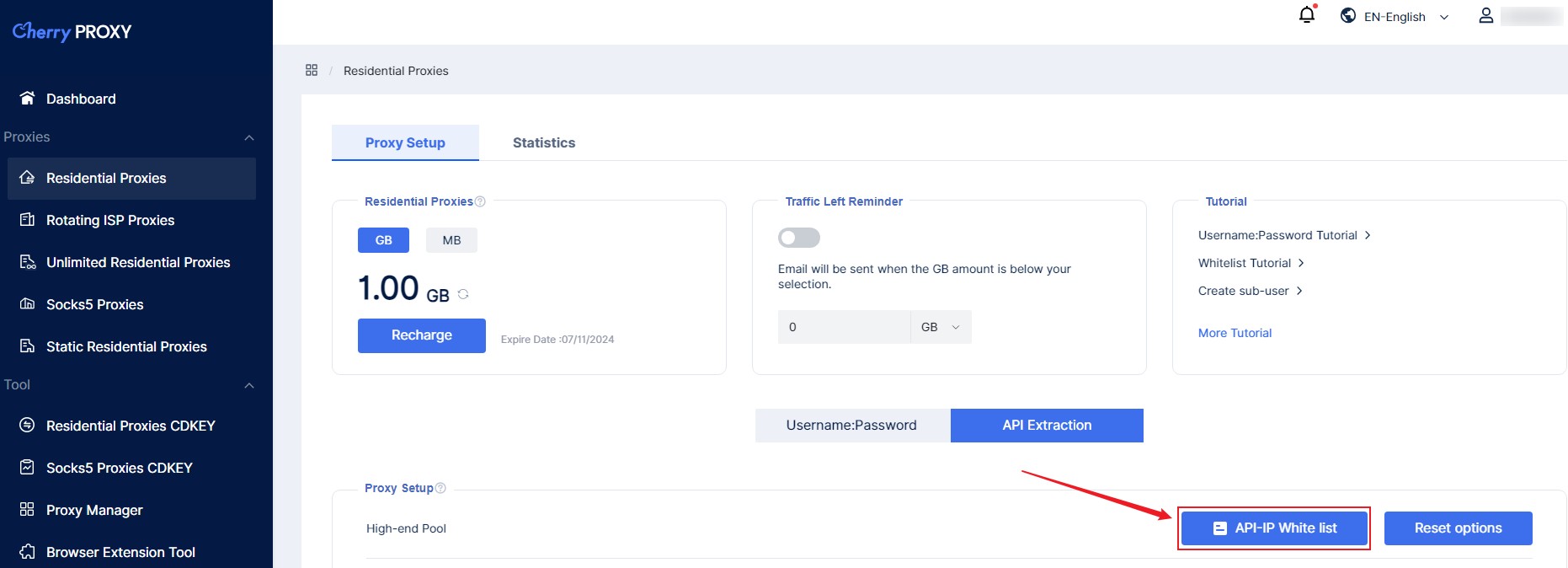Image resolution: width=1568 pixels, height=568 pixels.
Task: Click the Recharge button
Action: pos(421,335)
